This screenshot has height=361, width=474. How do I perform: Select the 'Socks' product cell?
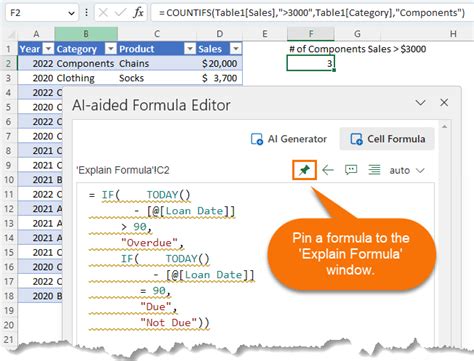157,78
